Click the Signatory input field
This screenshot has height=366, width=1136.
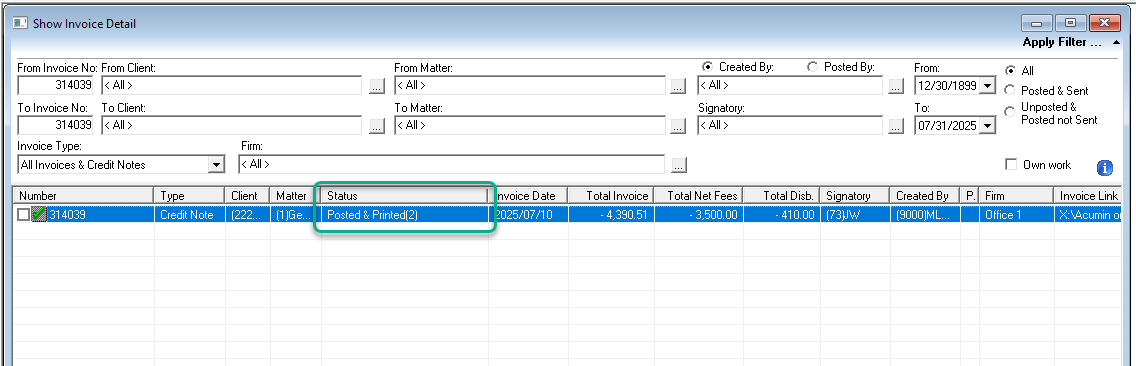pyautogui.click(x=790, y=125)
